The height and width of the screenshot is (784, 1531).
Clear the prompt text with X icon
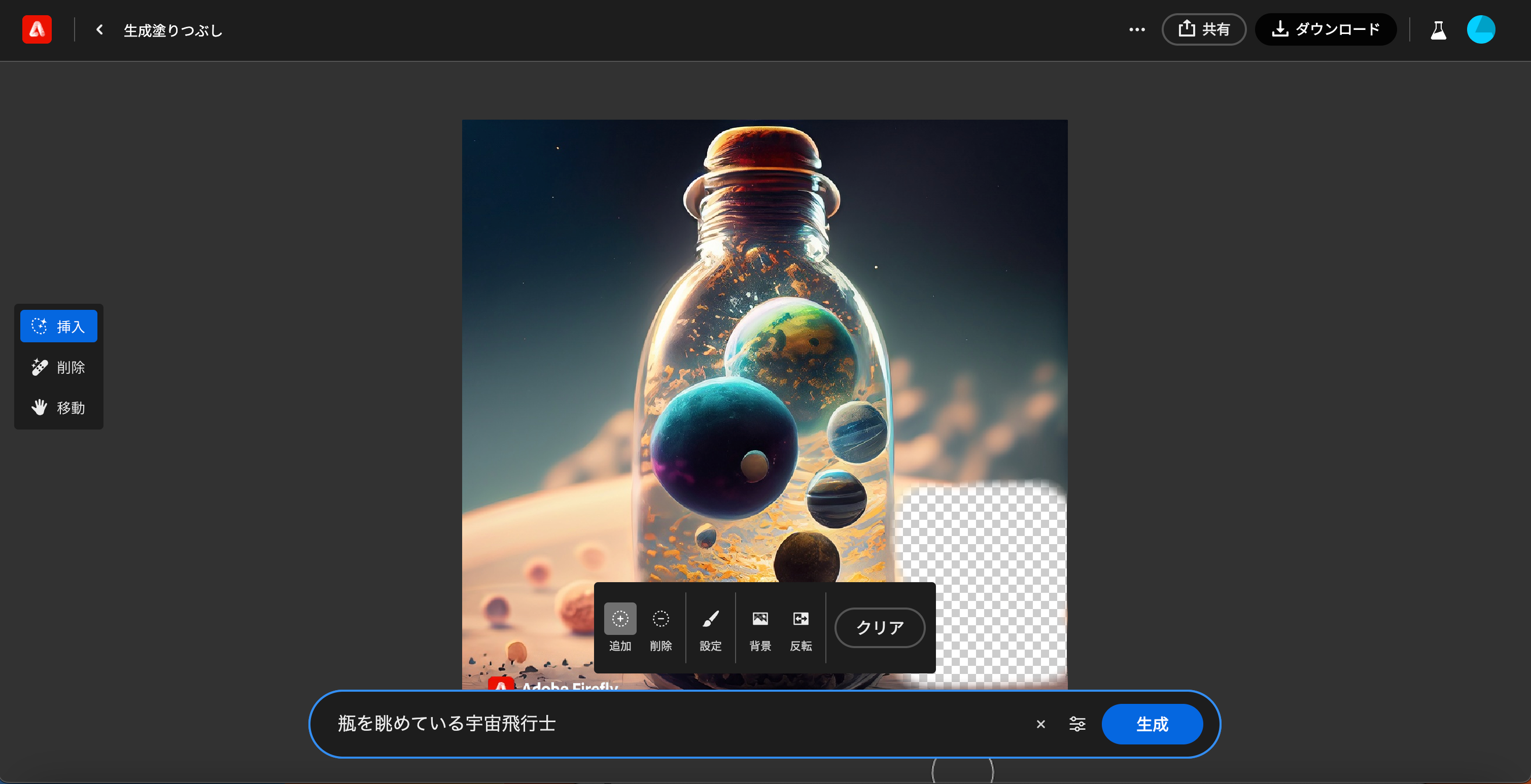point(1040,724)
